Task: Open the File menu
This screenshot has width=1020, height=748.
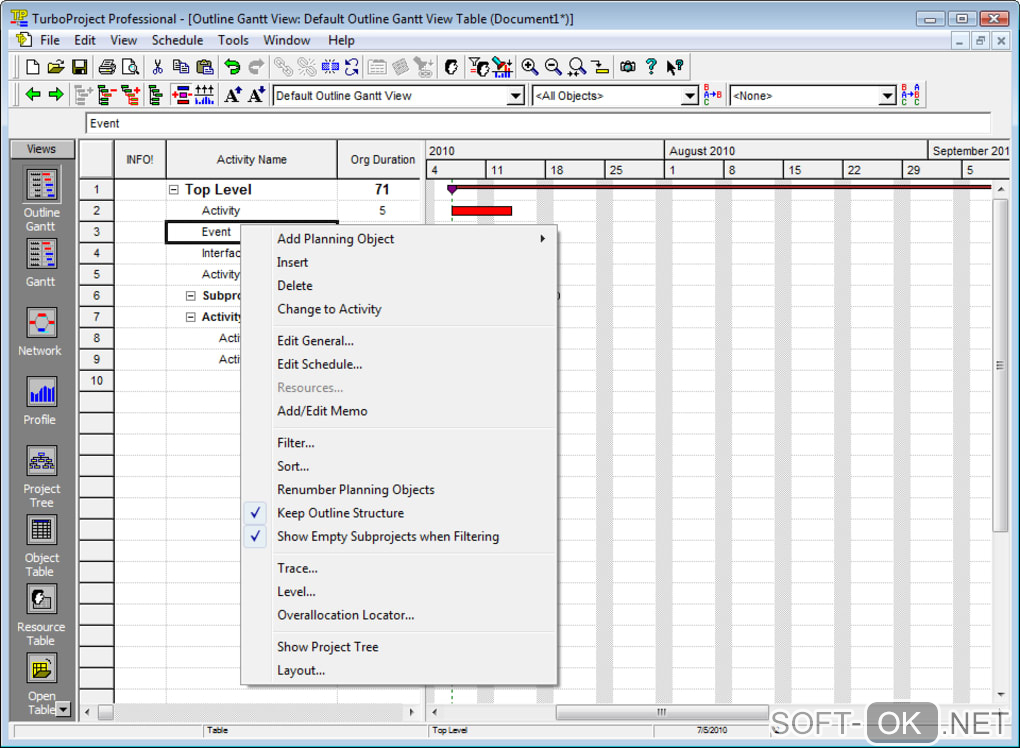Action: pyautogui.click(x=49, y=40)
